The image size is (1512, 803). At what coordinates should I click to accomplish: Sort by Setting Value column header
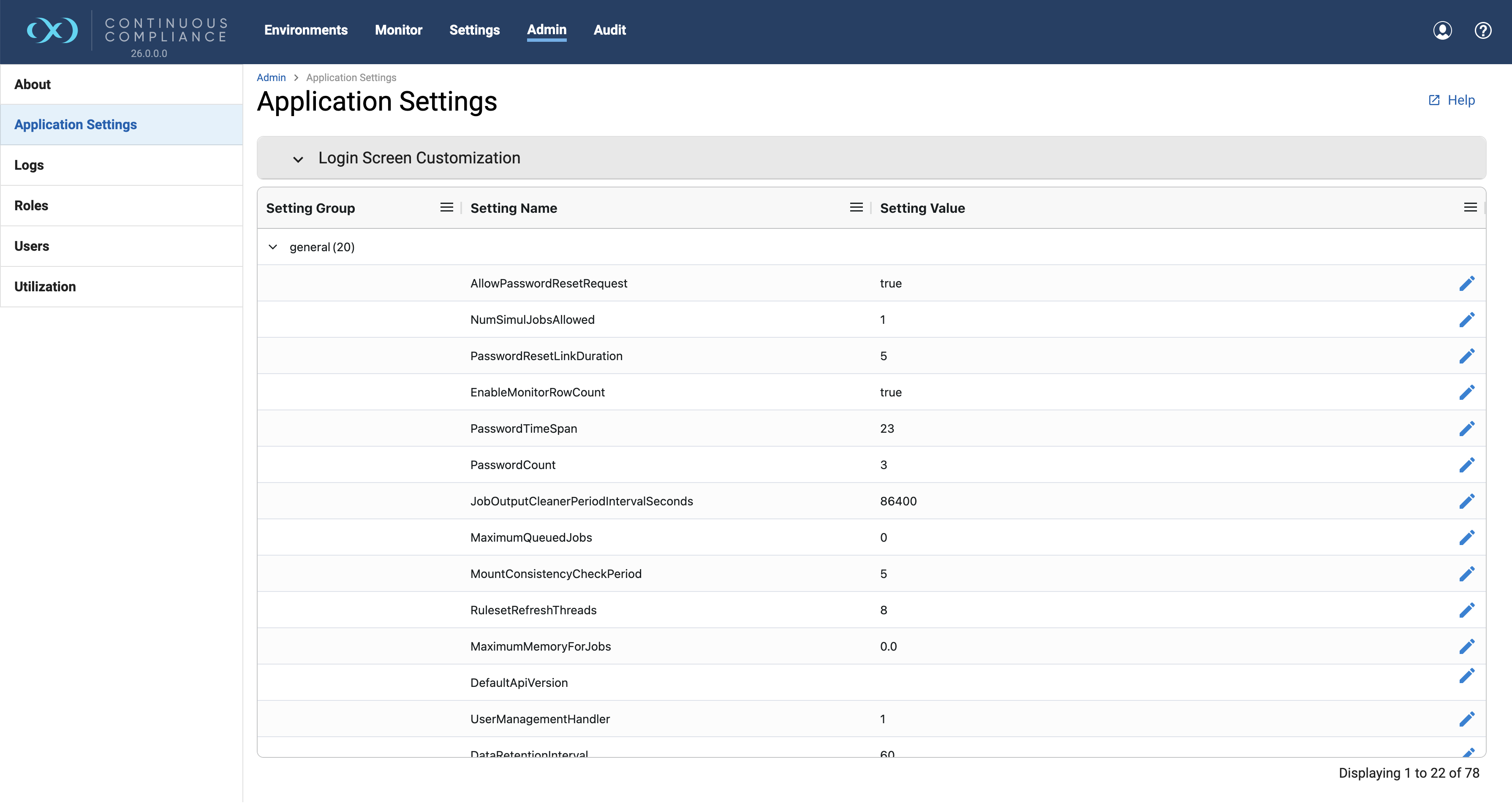(922, 208)
